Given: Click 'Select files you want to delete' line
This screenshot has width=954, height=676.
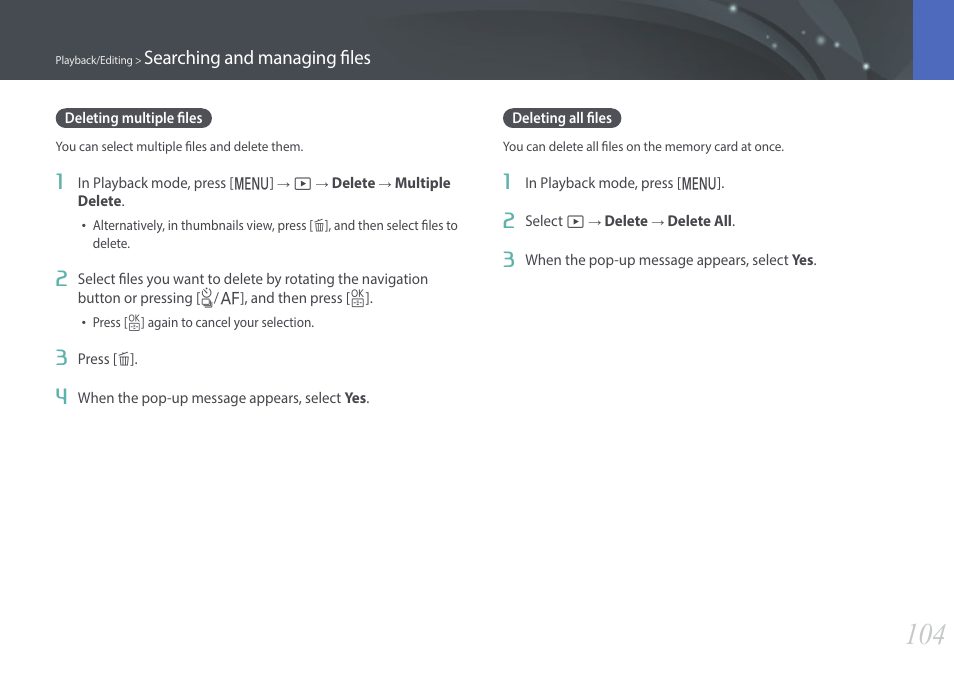Looking at the screenshot, I should pos(253,279).
